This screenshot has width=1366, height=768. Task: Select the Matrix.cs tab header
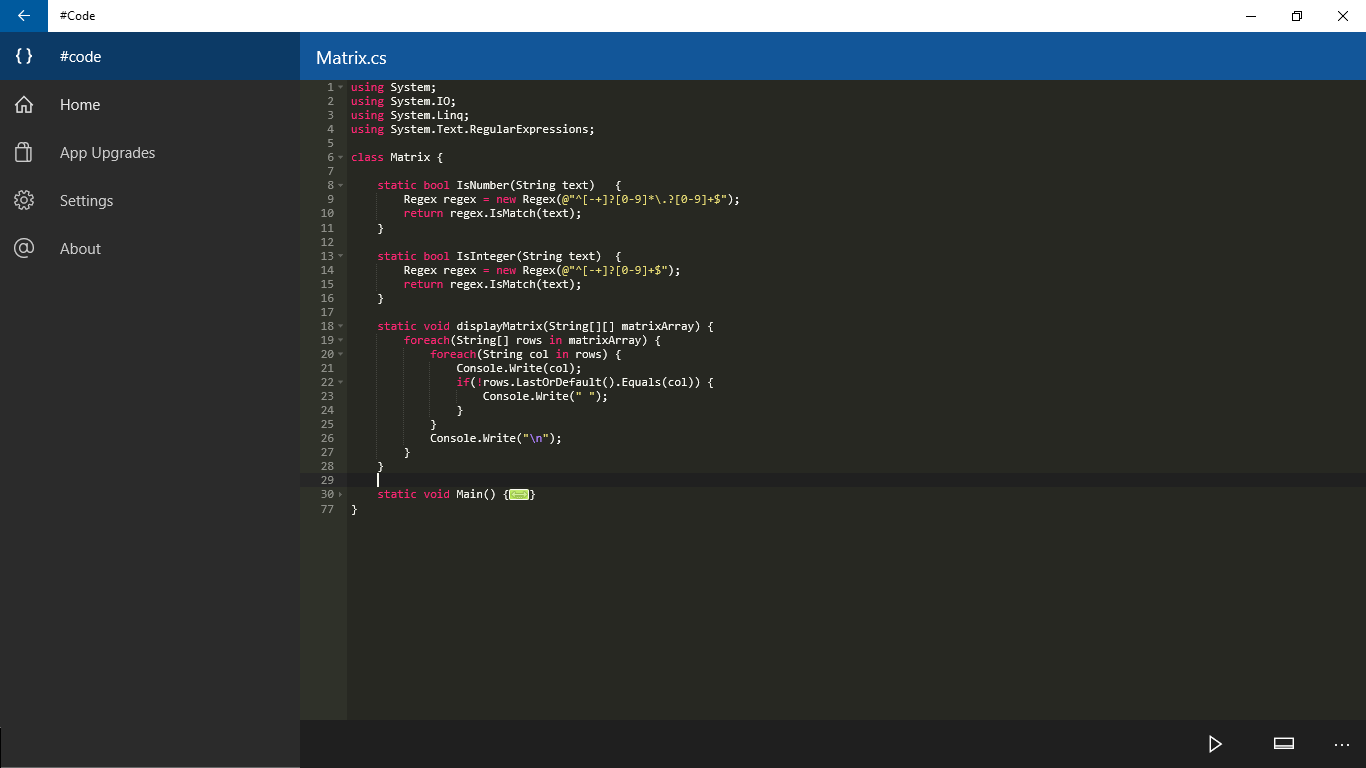pos(350,57)
